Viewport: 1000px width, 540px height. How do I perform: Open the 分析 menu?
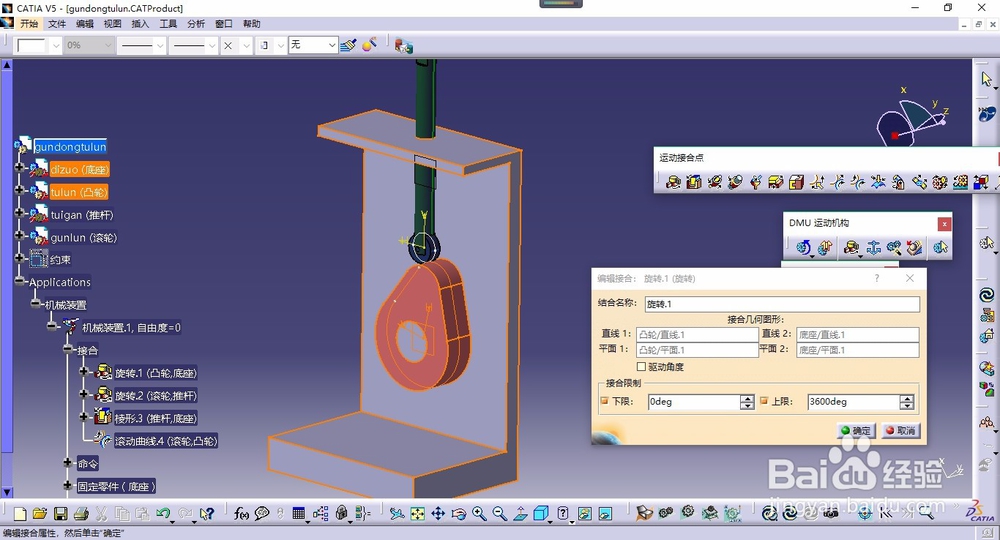[196, 24]
